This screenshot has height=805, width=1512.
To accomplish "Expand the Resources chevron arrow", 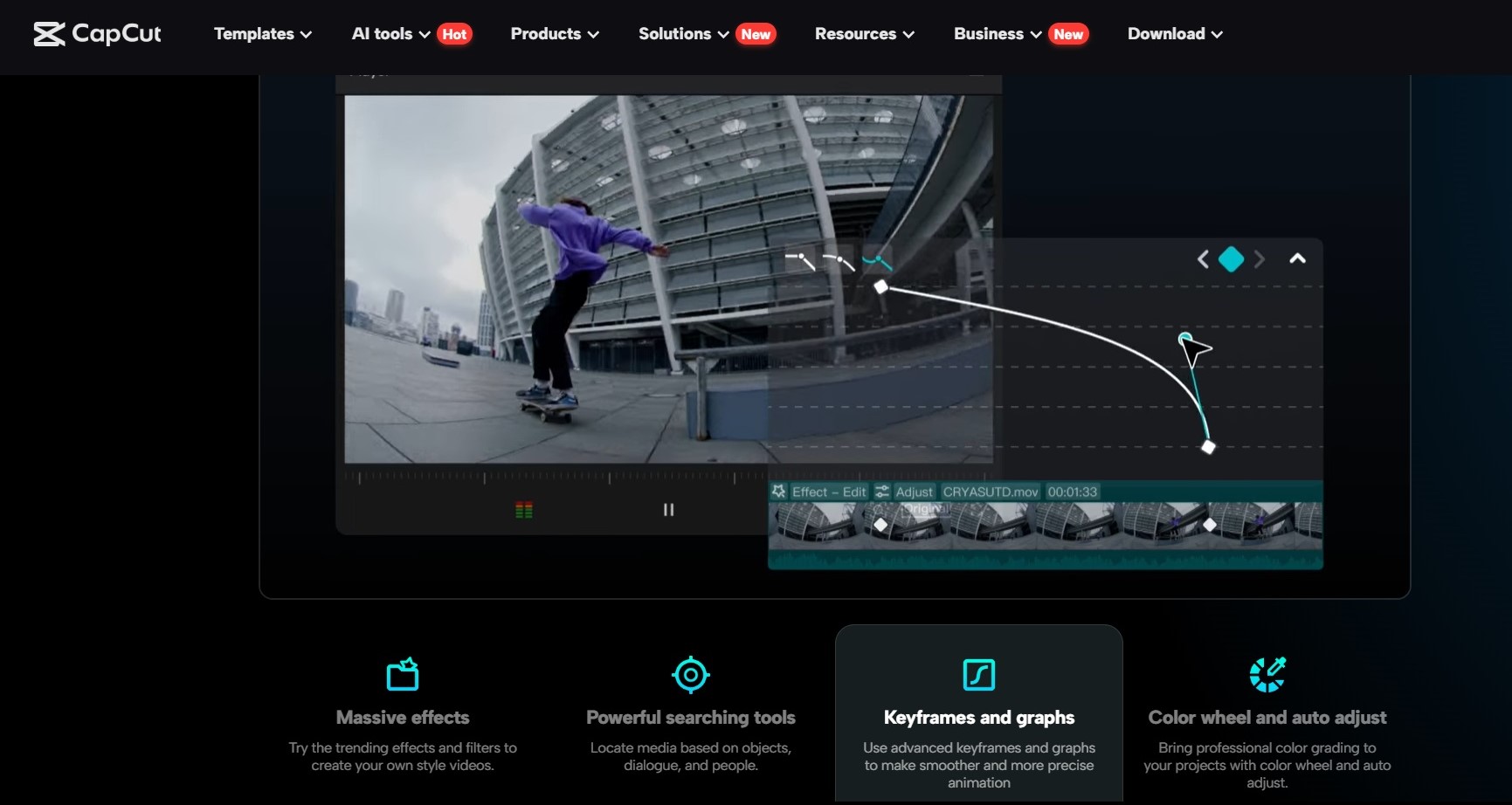I will point(908,35).
